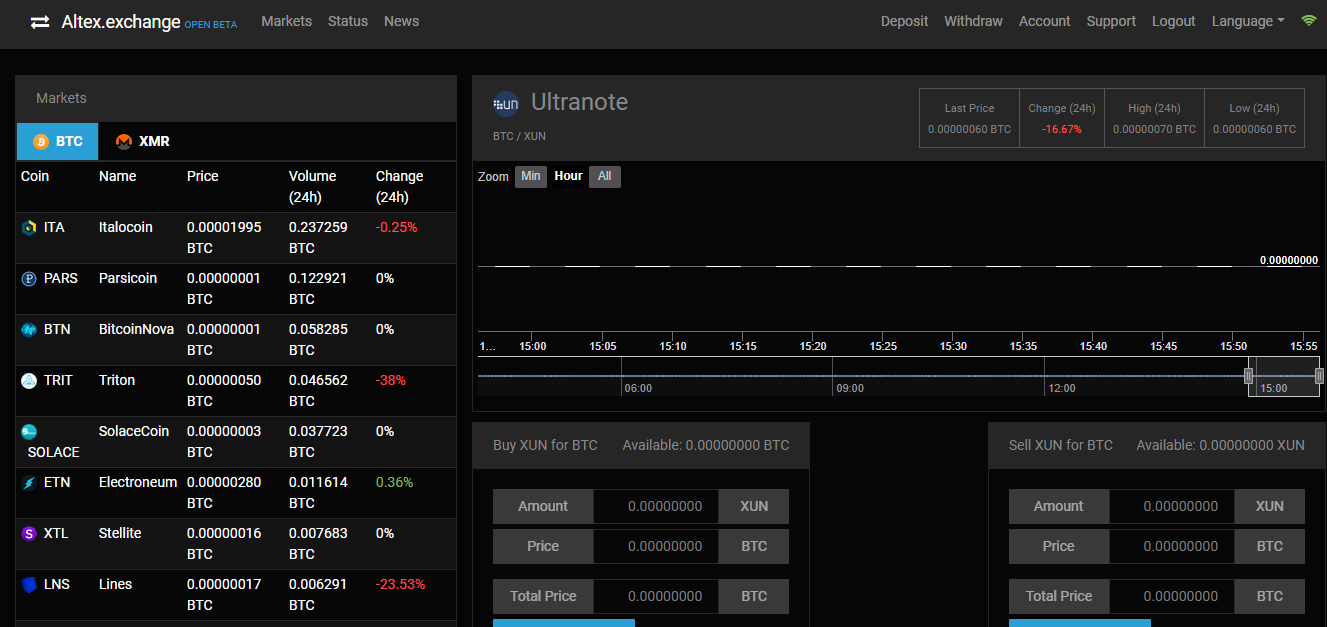Set chart zoom to Min
Image resolution: width=1327 pixels, height=627 pixels.
tap(531, 177)
